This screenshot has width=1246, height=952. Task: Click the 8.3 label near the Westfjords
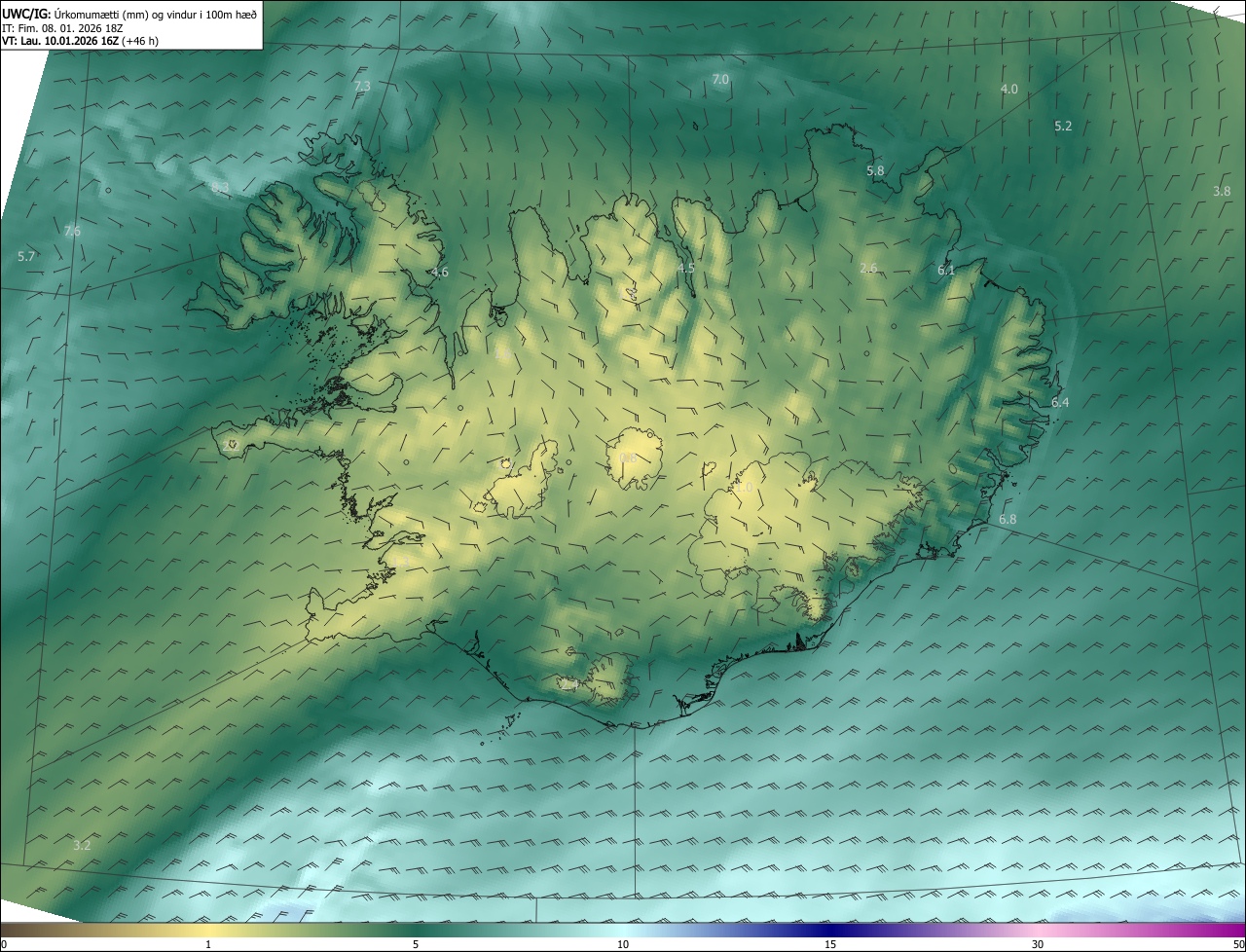pos(220,187)
